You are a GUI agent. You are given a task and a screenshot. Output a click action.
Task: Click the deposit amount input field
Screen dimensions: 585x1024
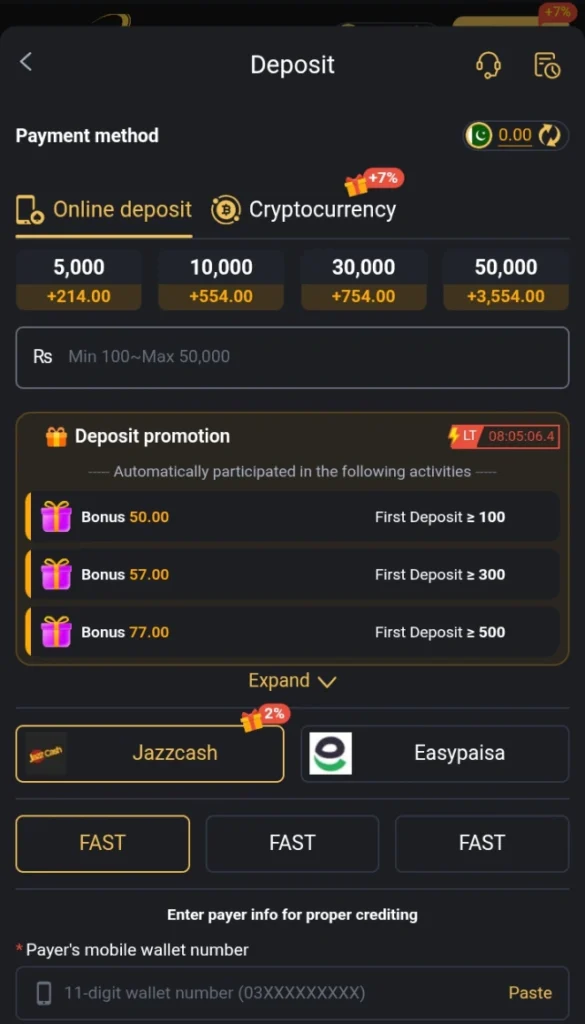click(291, 357)
